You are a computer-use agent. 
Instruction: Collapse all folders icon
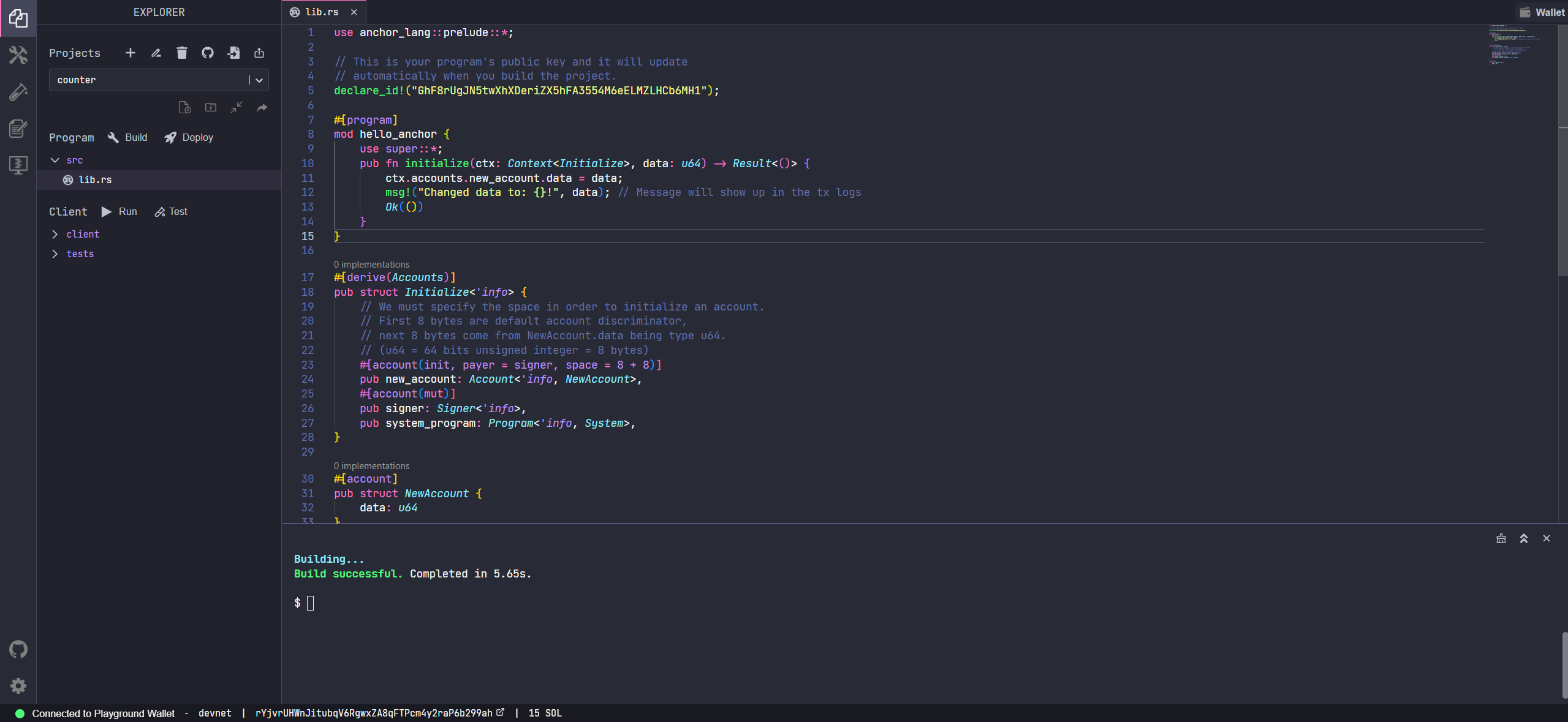click(237, 108)
